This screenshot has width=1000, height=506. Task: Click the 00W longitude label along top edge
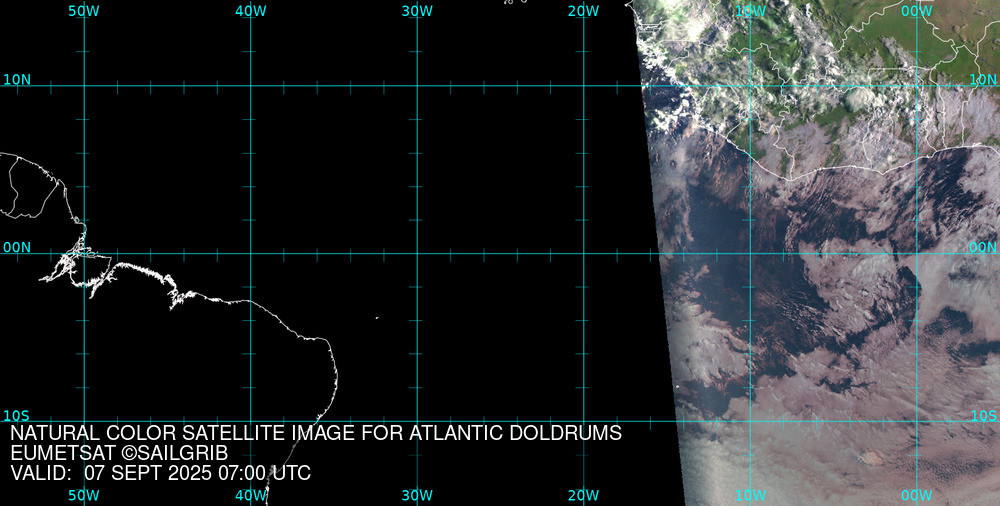917,11
